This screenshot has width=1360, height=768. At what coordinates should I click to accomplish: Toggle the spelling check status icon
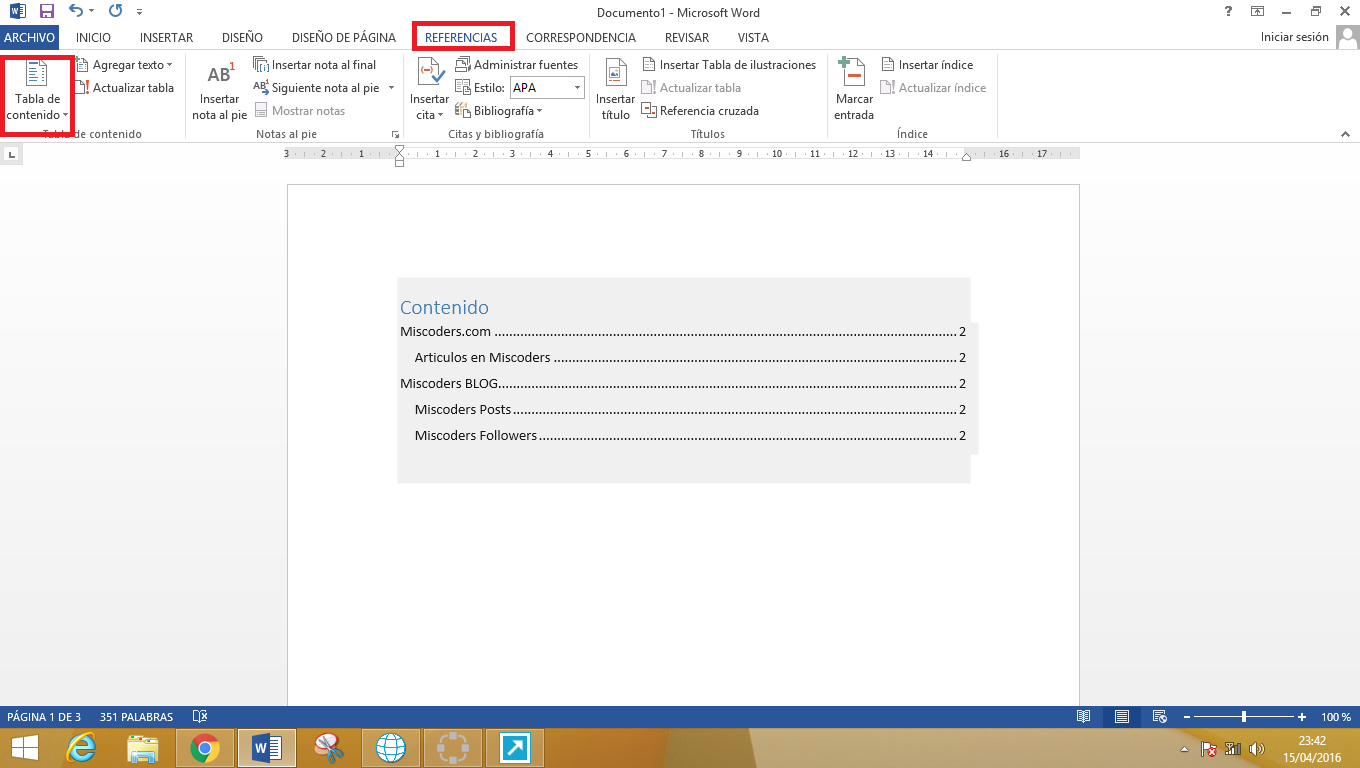199,716
